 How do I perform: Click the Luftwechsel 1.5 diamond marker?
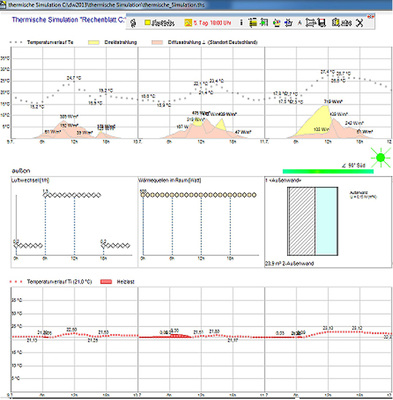click(46, 195)
